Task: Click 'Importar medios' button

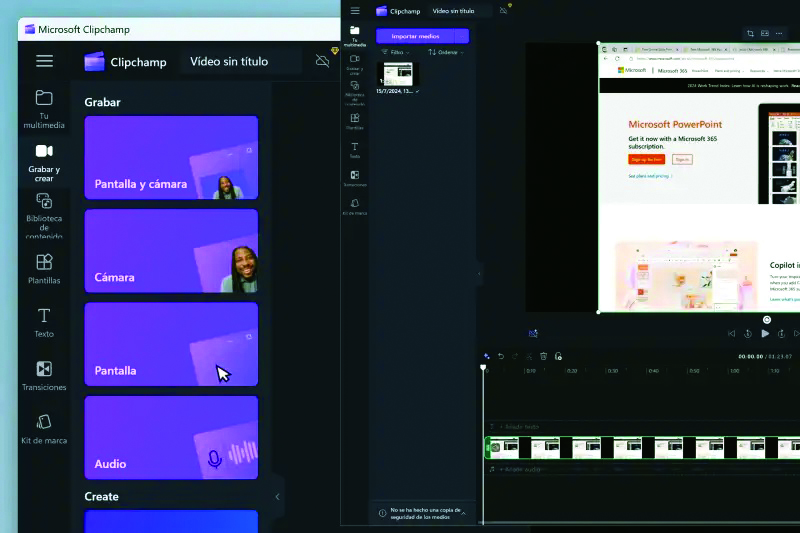Action: [x=415, y=36]
